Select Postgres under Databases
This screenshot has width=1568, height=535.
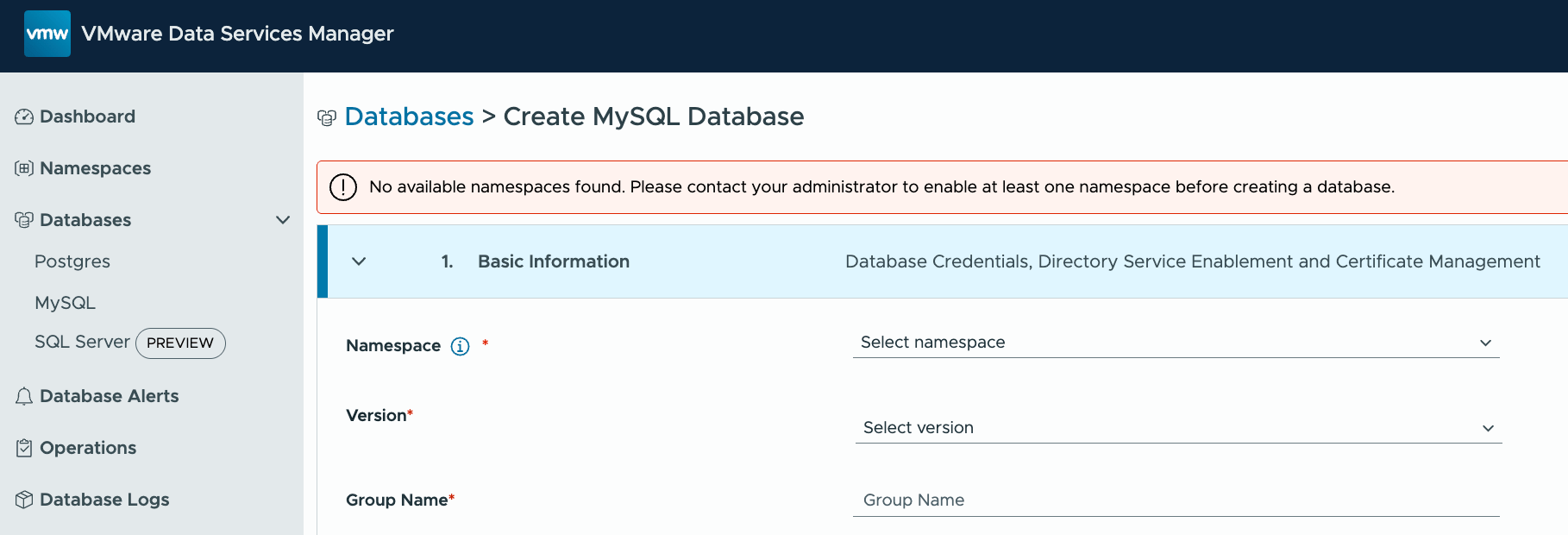(72, 261)
